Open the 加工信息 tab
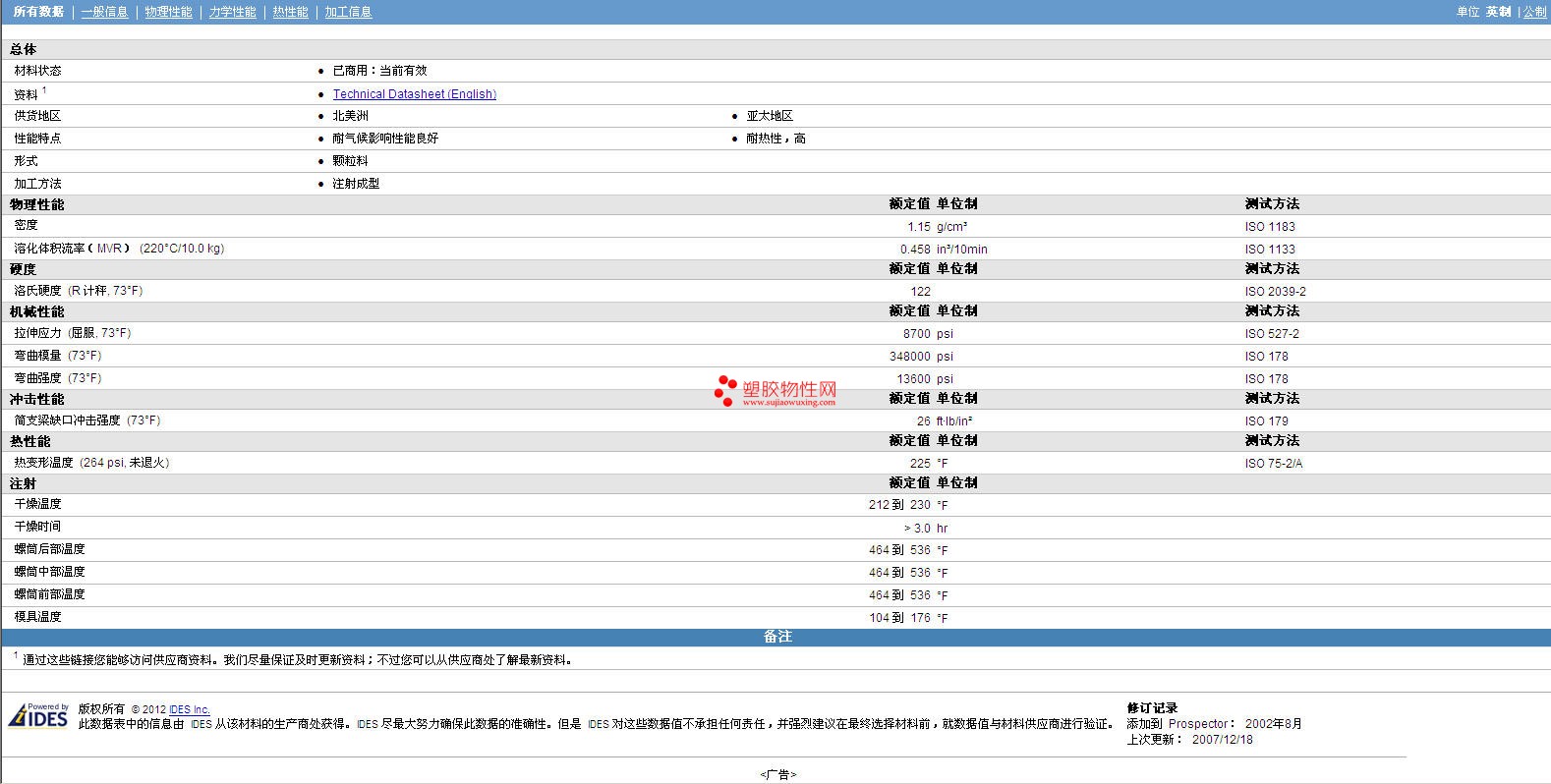 click(348, 12)
